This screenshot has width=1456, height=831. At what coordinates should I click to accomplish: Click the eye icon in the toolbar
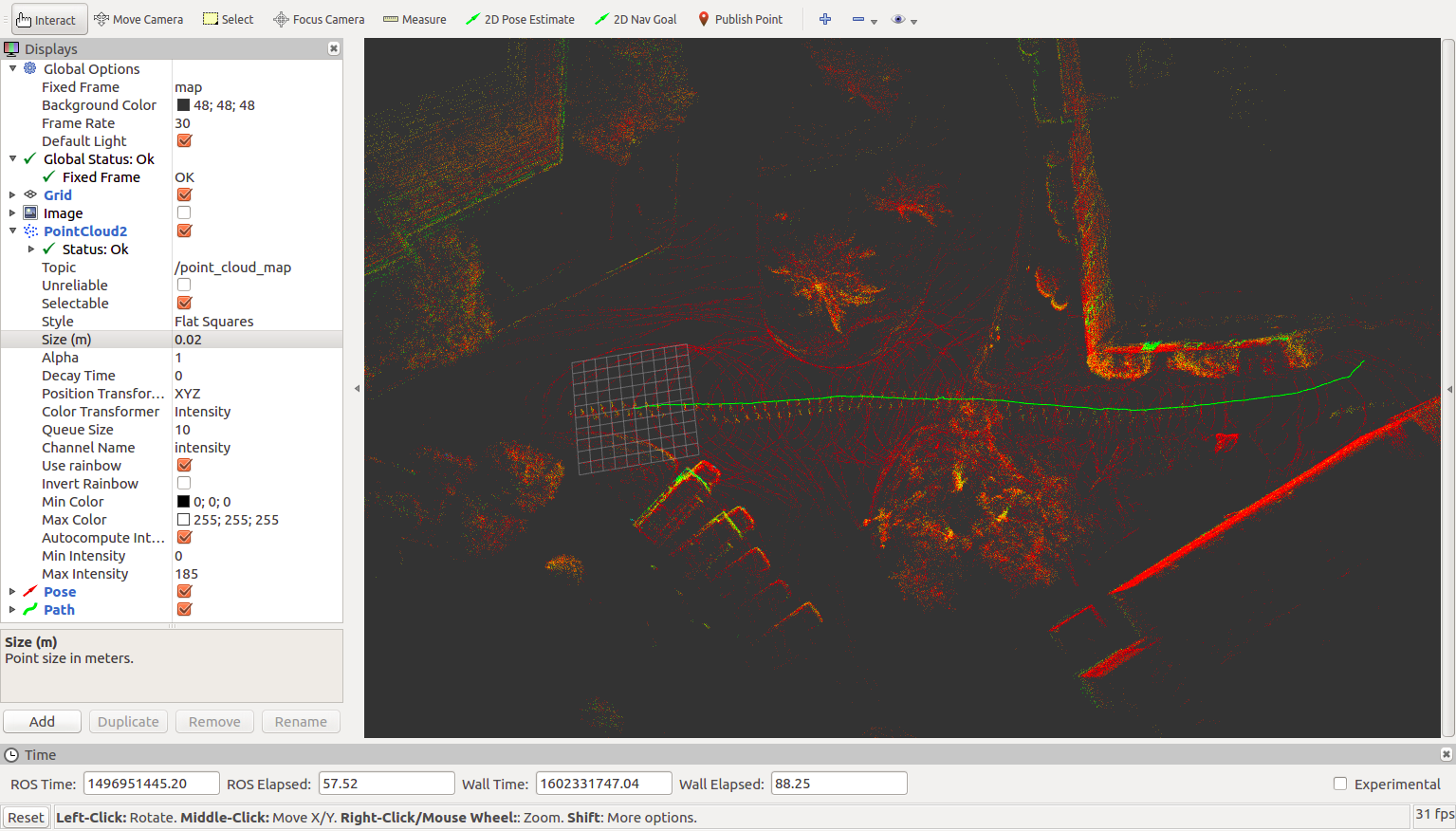tap(898, 19)
